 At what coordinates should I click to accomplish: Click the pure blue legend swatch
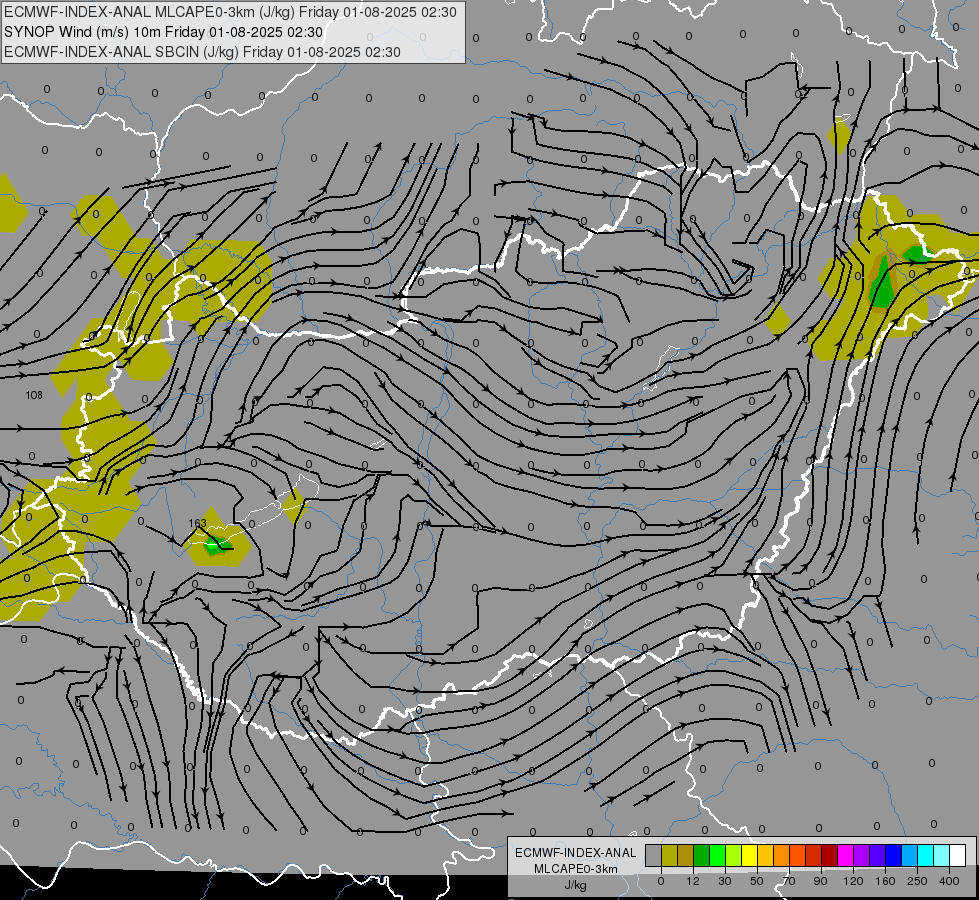coord(894,855)
